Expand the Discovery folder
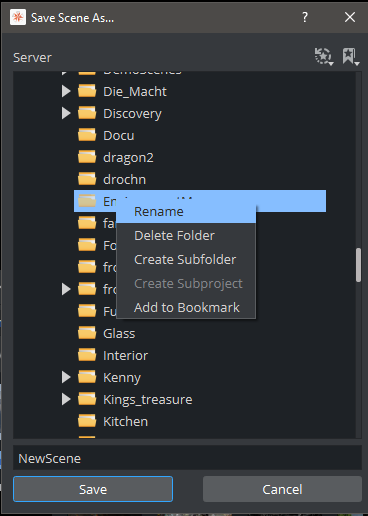 pyautogui.click(x=66, y=113)
